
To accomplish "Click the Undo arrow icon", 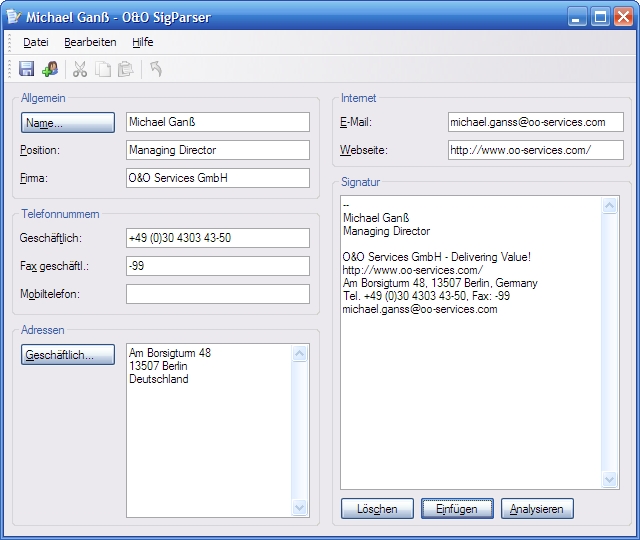I will tap(156, 69).
